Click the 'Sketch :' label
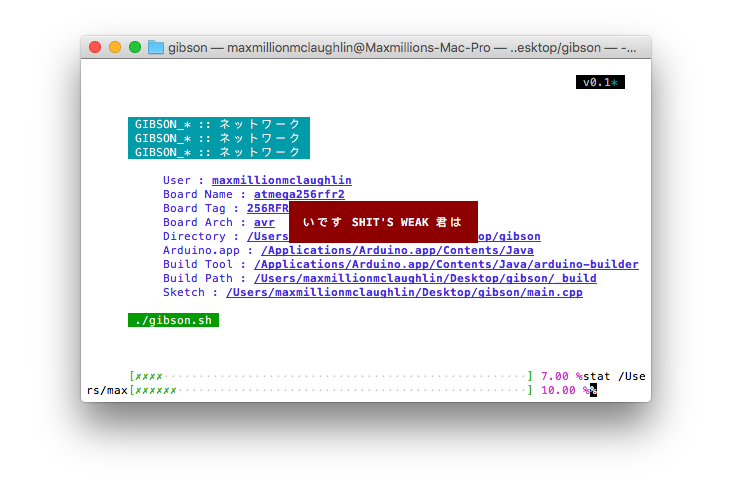Viewport: 733px width, 481px height. click(x=191, y=293)
